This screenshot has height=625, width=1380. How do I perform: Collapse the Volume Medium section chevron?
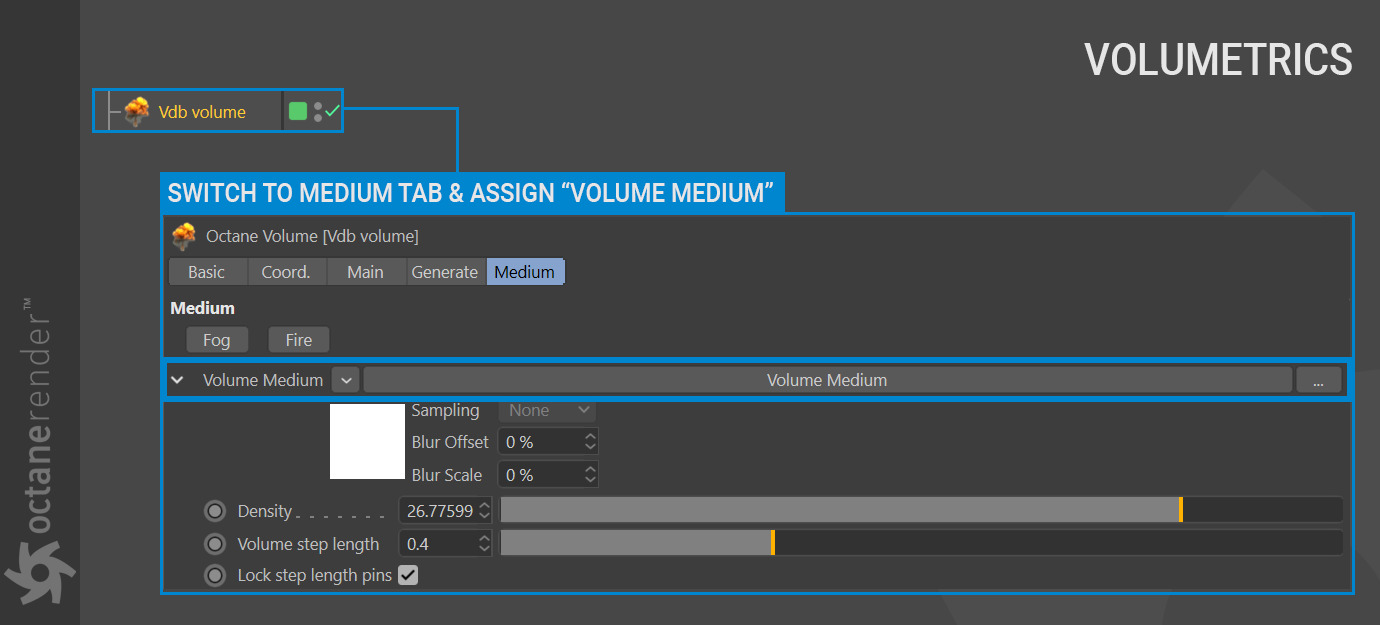point(178,380)
